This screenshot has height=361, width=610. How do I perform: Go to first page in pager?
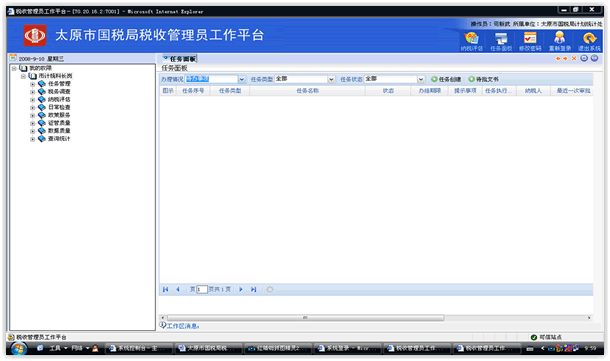(x=166, y=289)
